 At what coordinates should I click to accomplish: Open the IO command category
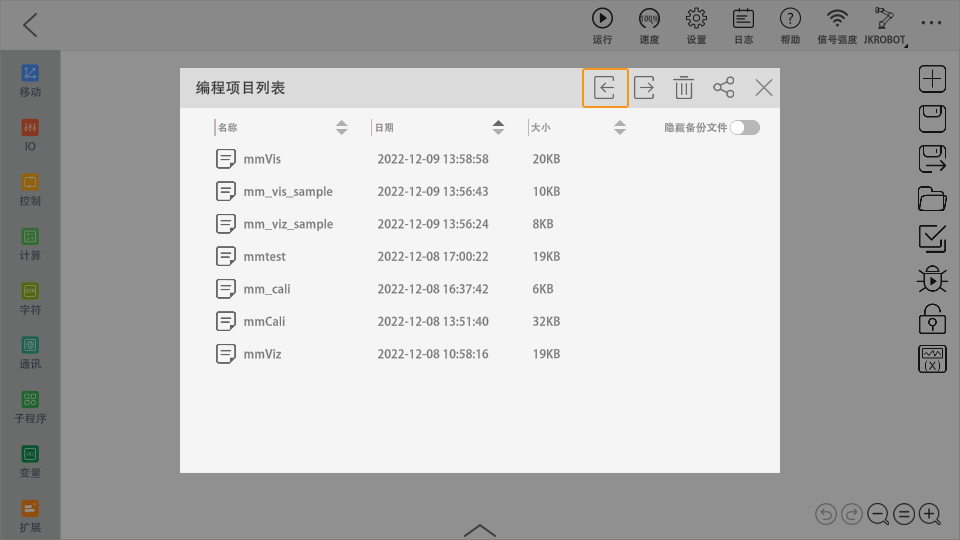(x=30, y=135)
